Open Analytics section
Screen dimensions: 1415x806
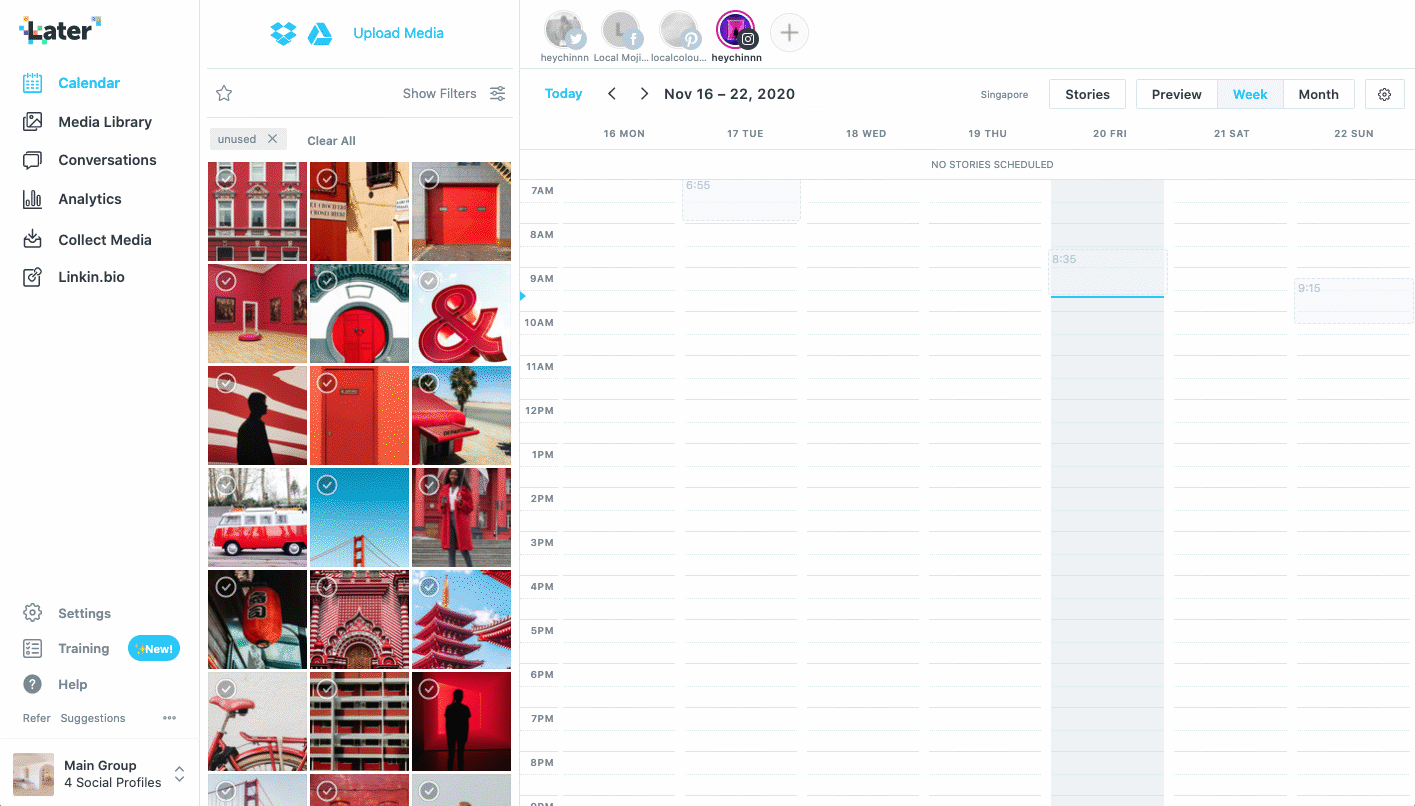pos(90,199)
